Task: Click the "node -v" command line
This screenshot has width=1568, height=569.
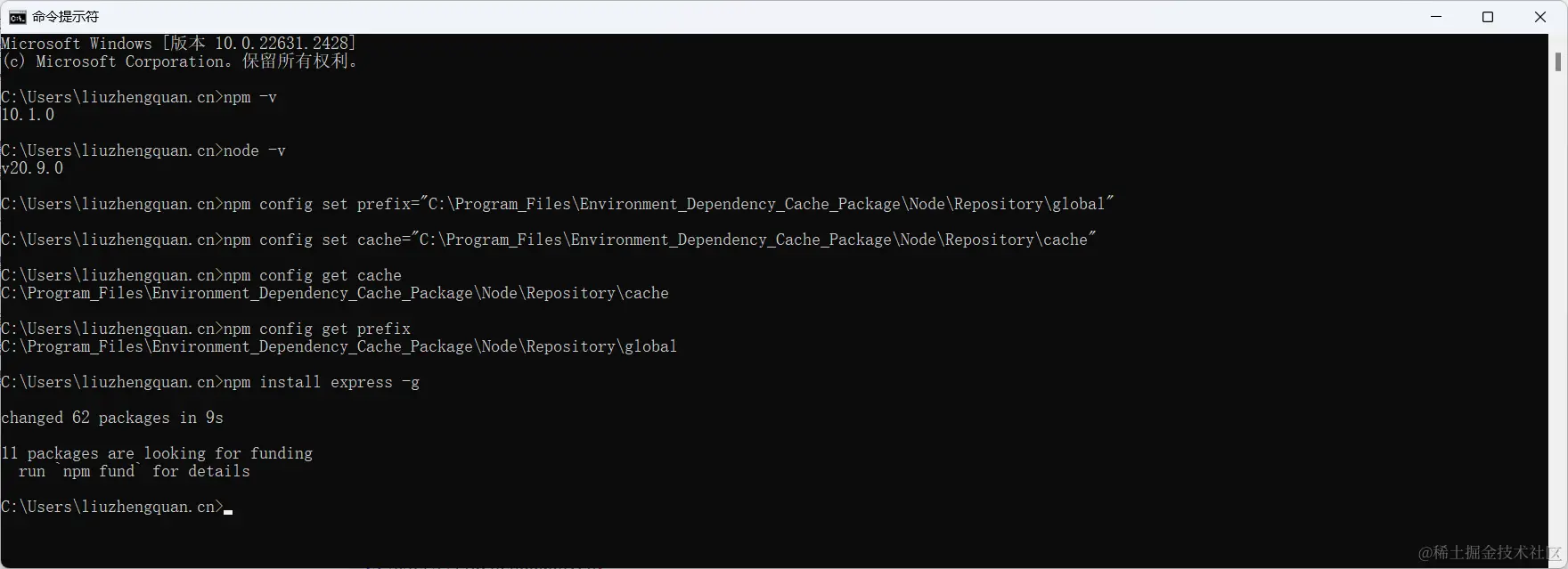Action: pos(254,150)
